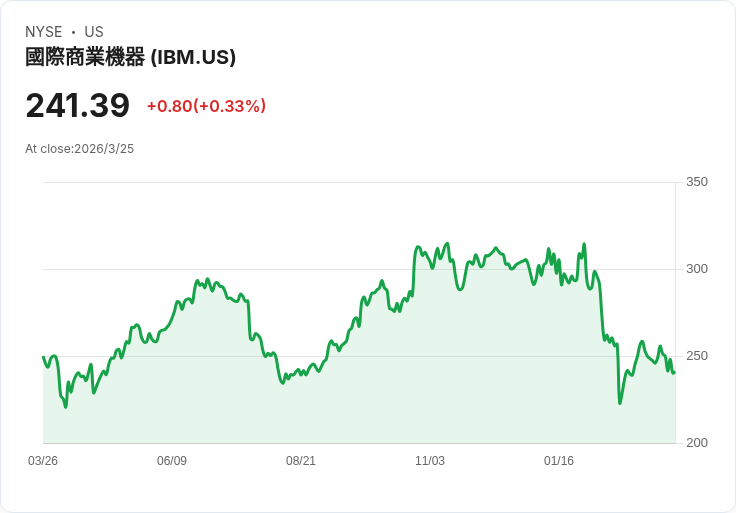Click the 200 y-axis price label

[x=696, y=443]
